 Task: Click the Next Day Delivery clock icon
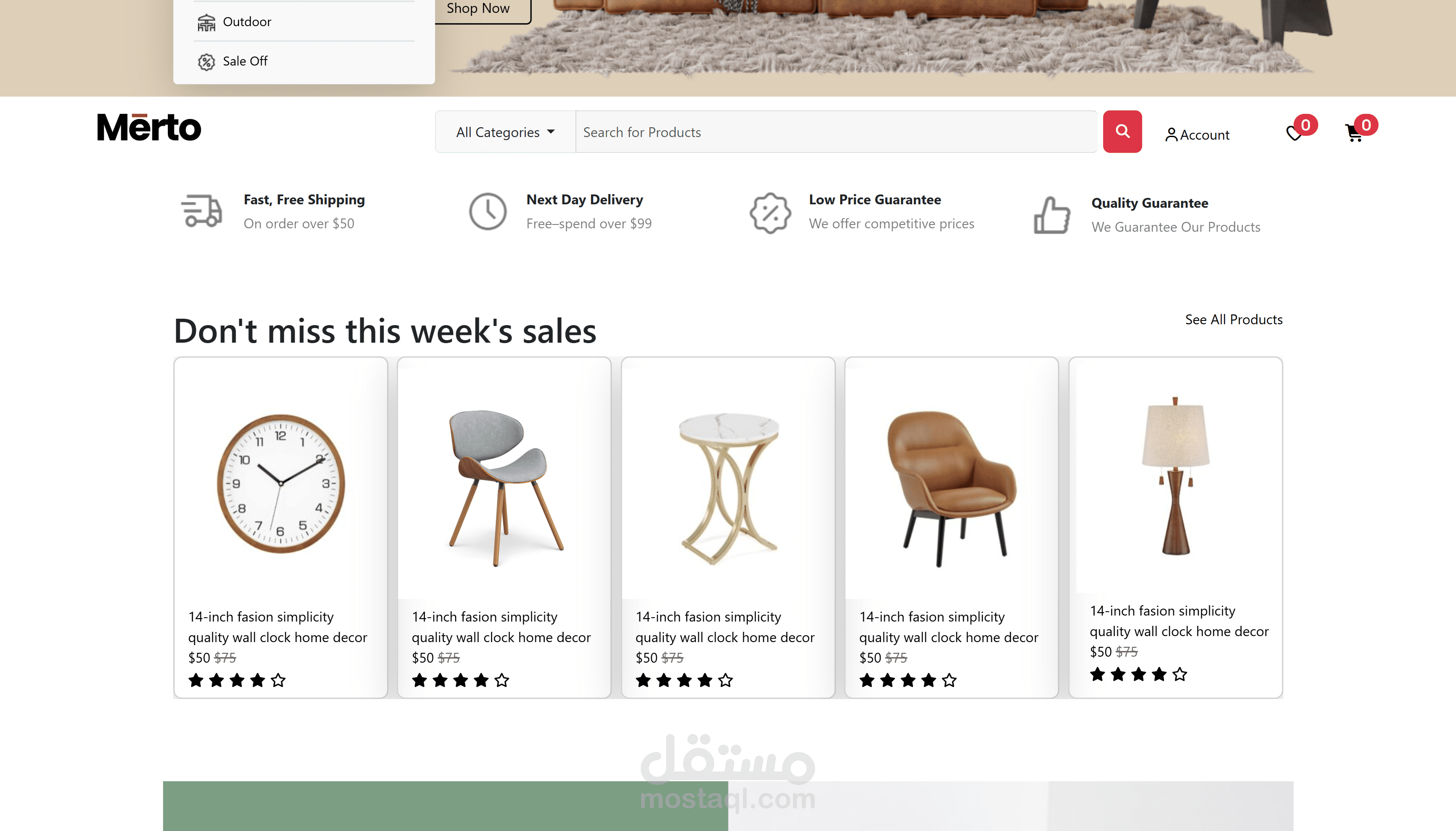[x=487, y=211]
